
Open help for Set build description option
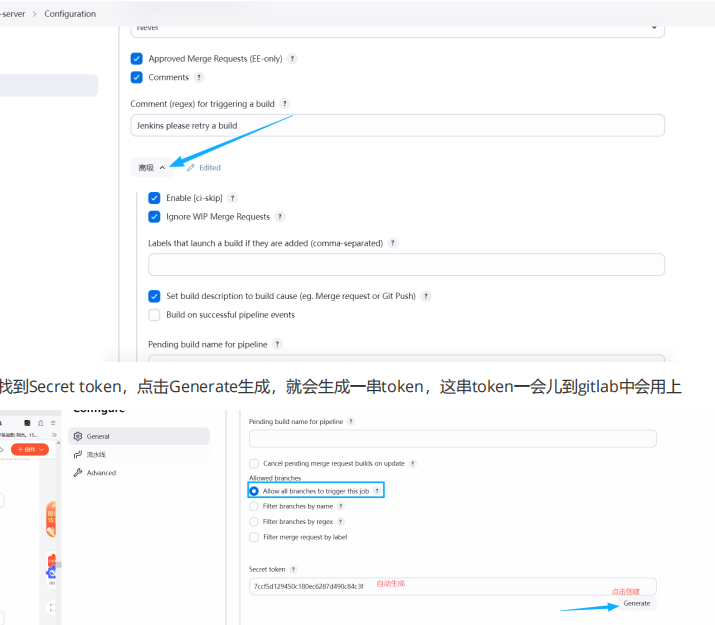coord(425,296)
